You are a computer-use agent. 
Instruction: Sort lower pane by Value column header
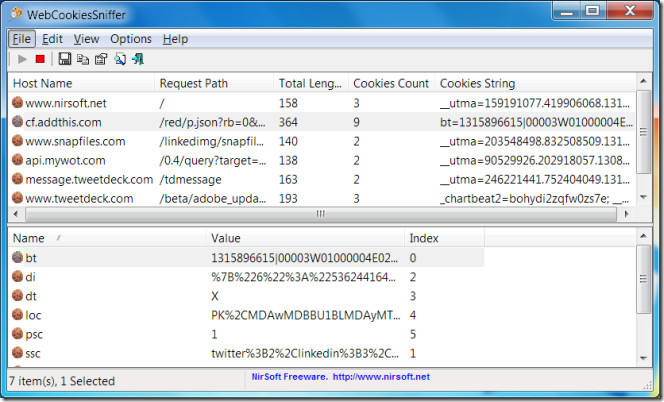[x=306, y=238]
